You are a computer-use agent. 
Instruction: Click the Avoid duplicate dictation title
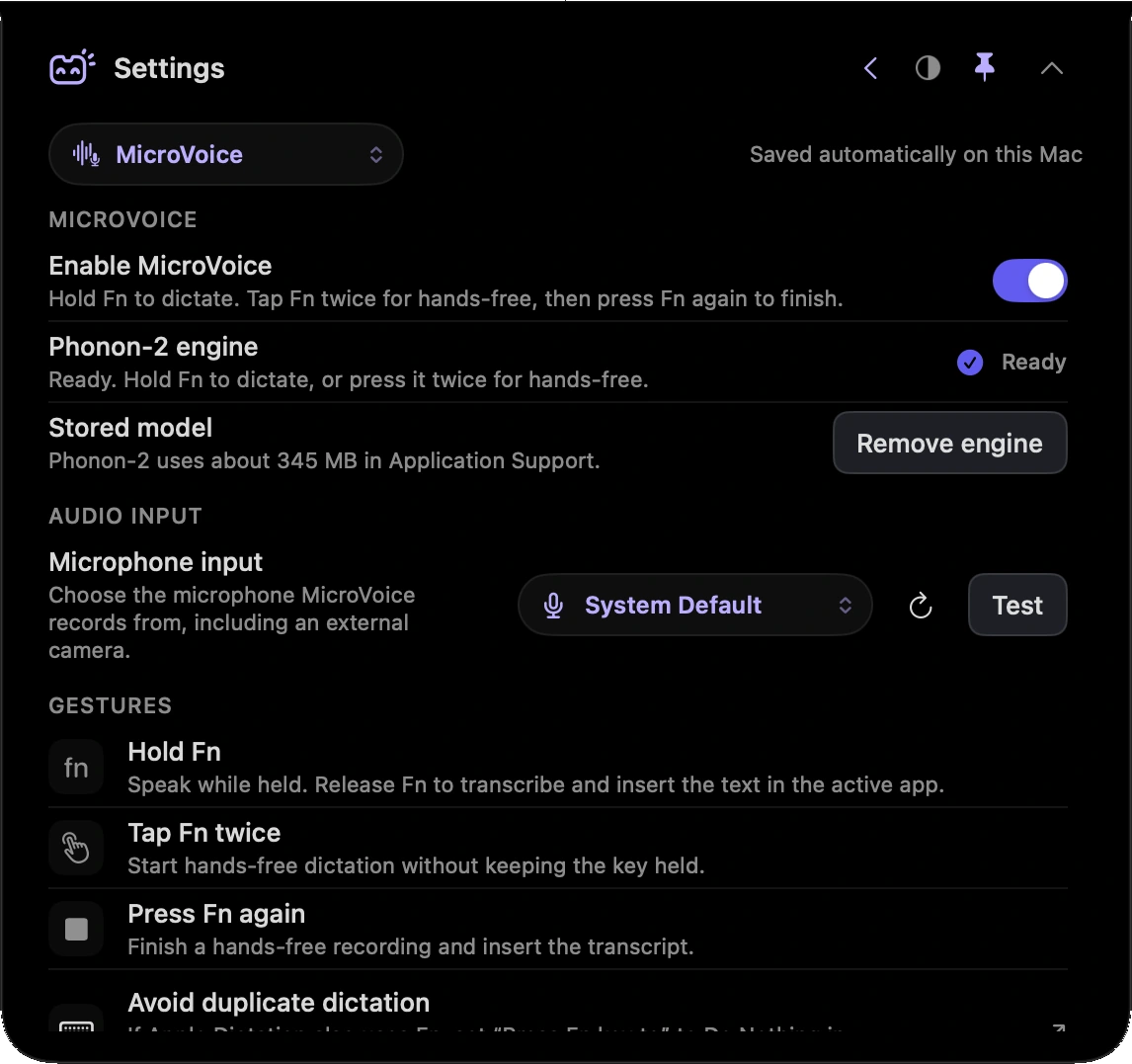click(279, 1003)
